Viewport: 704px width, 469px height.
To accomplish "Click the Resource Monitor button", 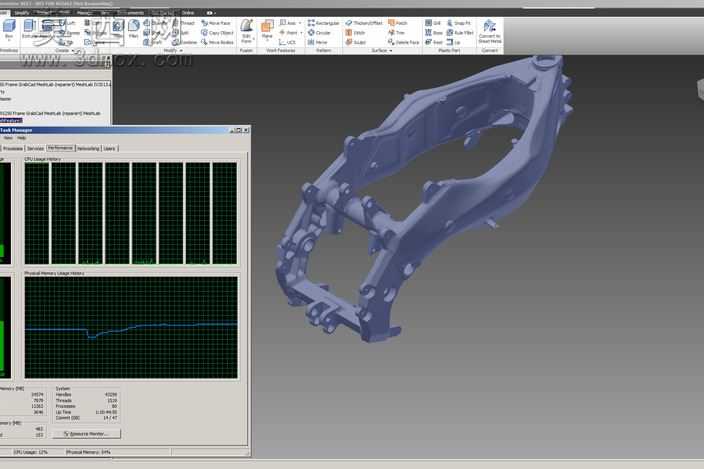I will 87,434.
